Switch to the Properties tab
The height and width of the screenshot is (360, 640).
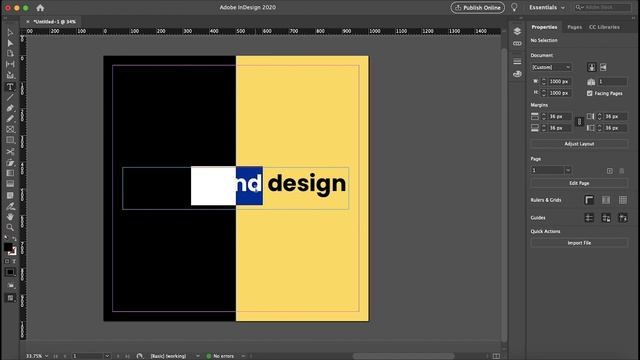pos(544,27)
